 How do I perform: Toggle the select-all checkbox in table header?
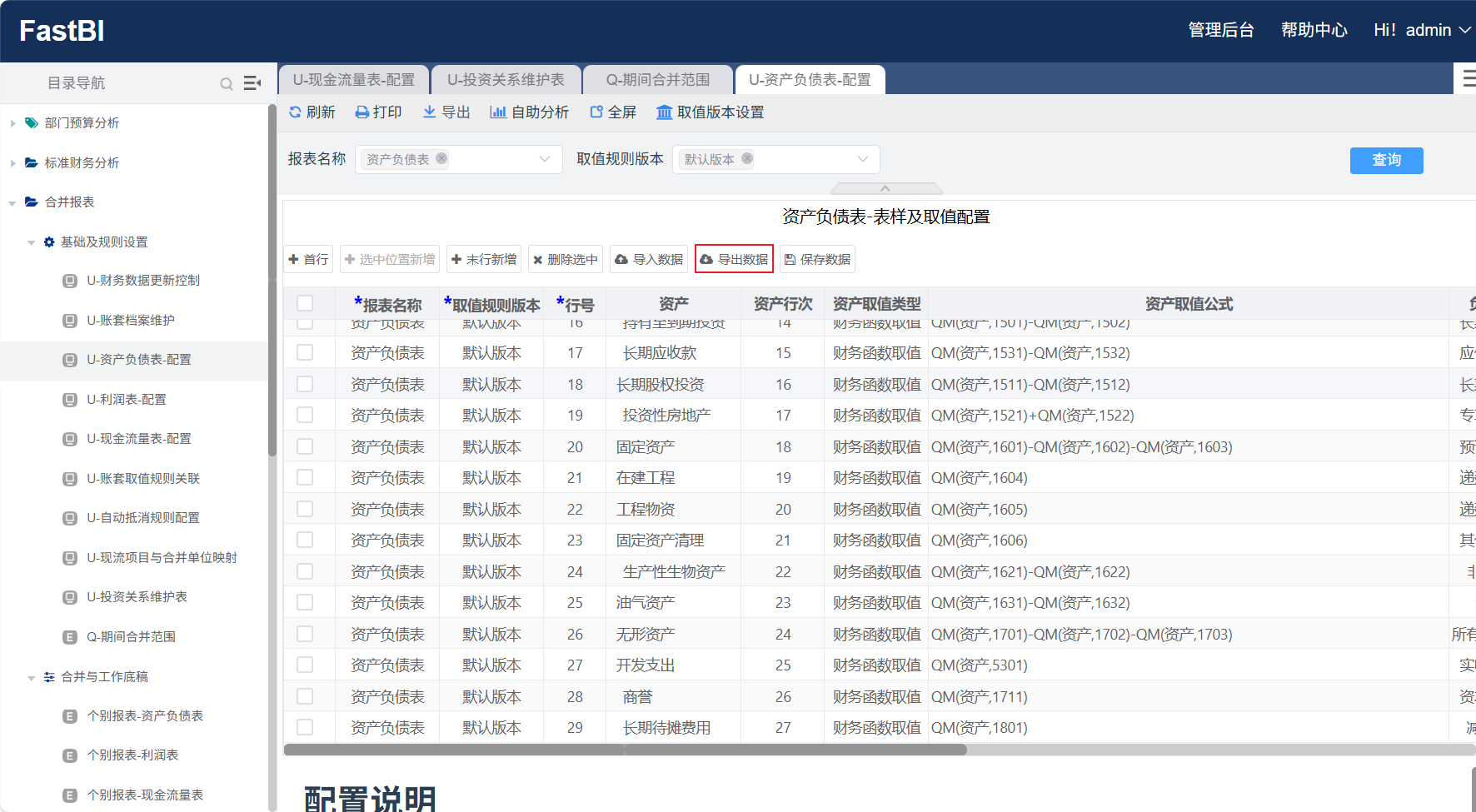coord(305,304)
